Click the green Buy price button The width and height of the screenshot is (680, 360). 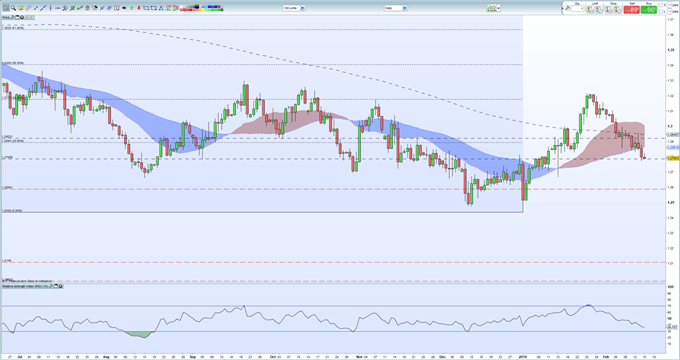[649, 10]
